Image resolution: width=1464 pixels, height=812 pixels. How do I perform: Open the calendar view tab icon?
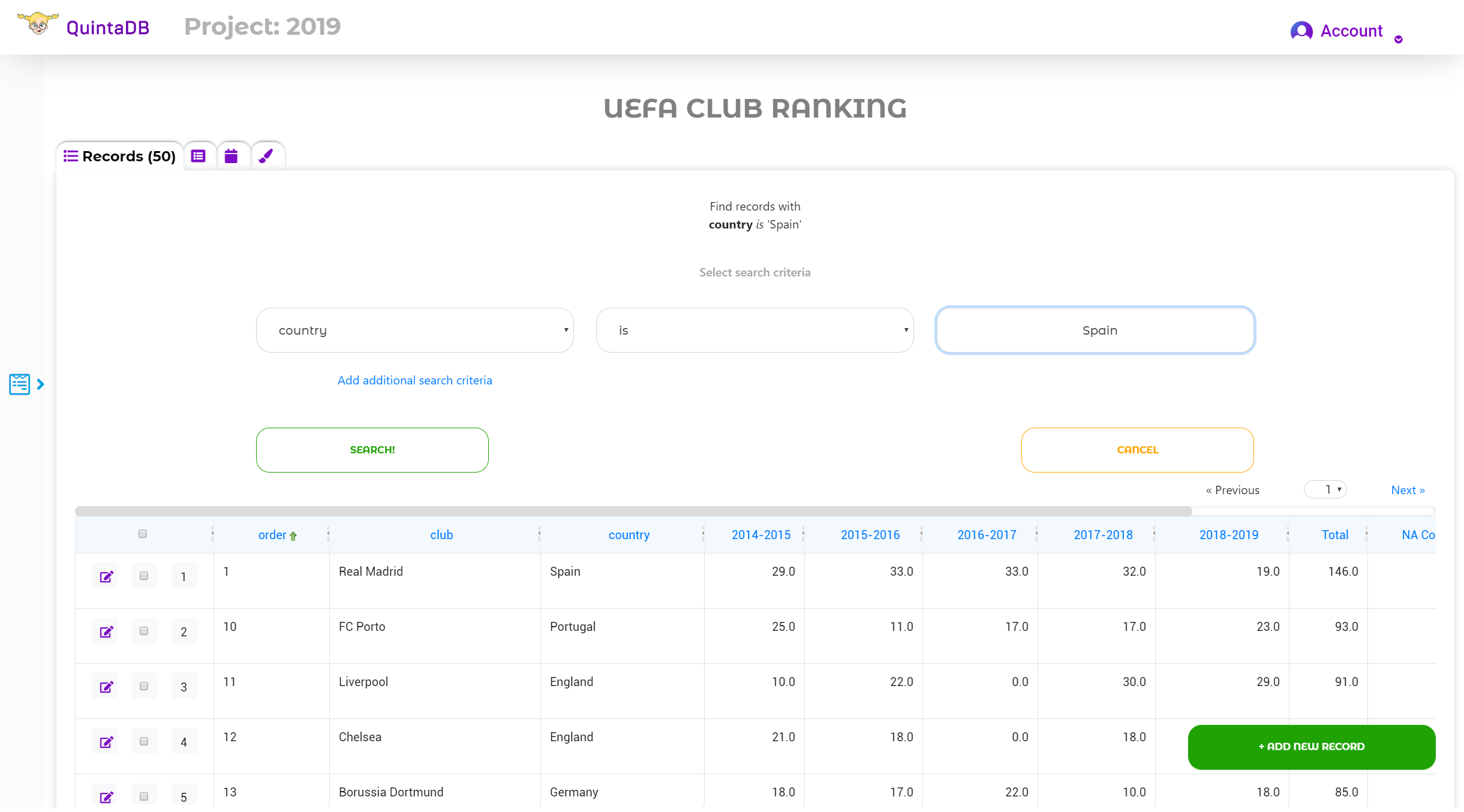[x=231, y=156]
